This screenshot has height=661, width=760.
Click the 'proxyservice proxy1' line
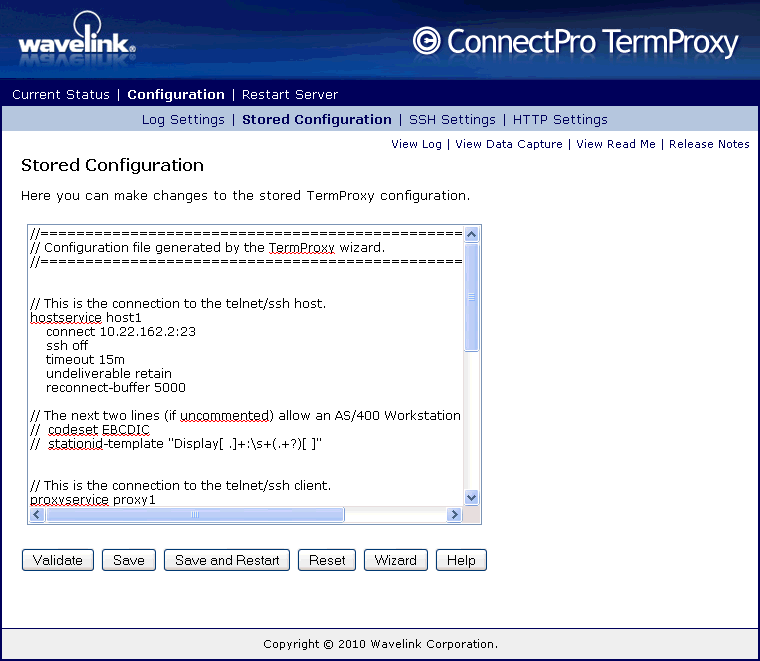(x=93, y=500)
